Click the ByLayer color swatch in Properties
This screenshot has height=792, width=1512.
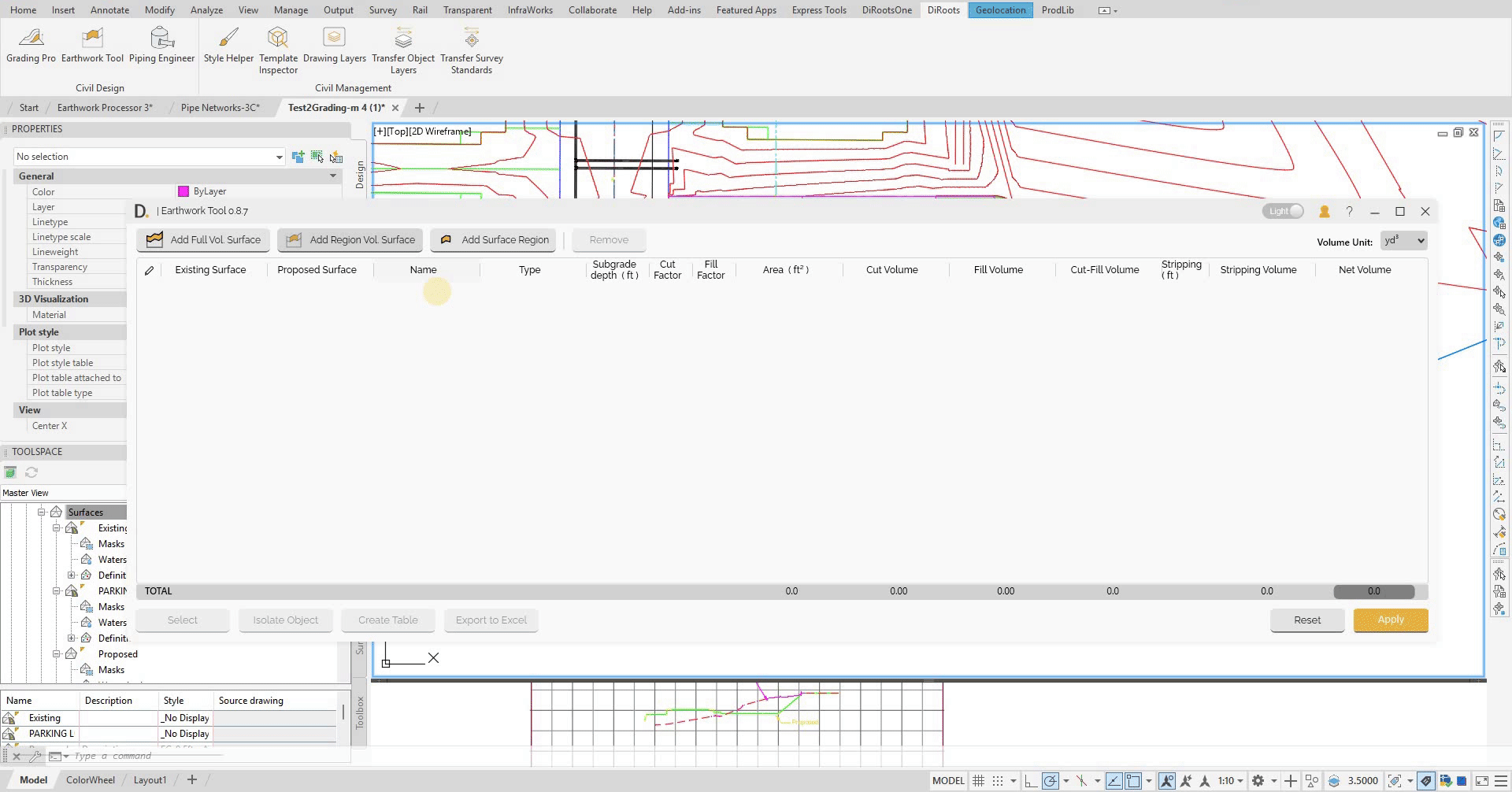click(x=183, y=191)
